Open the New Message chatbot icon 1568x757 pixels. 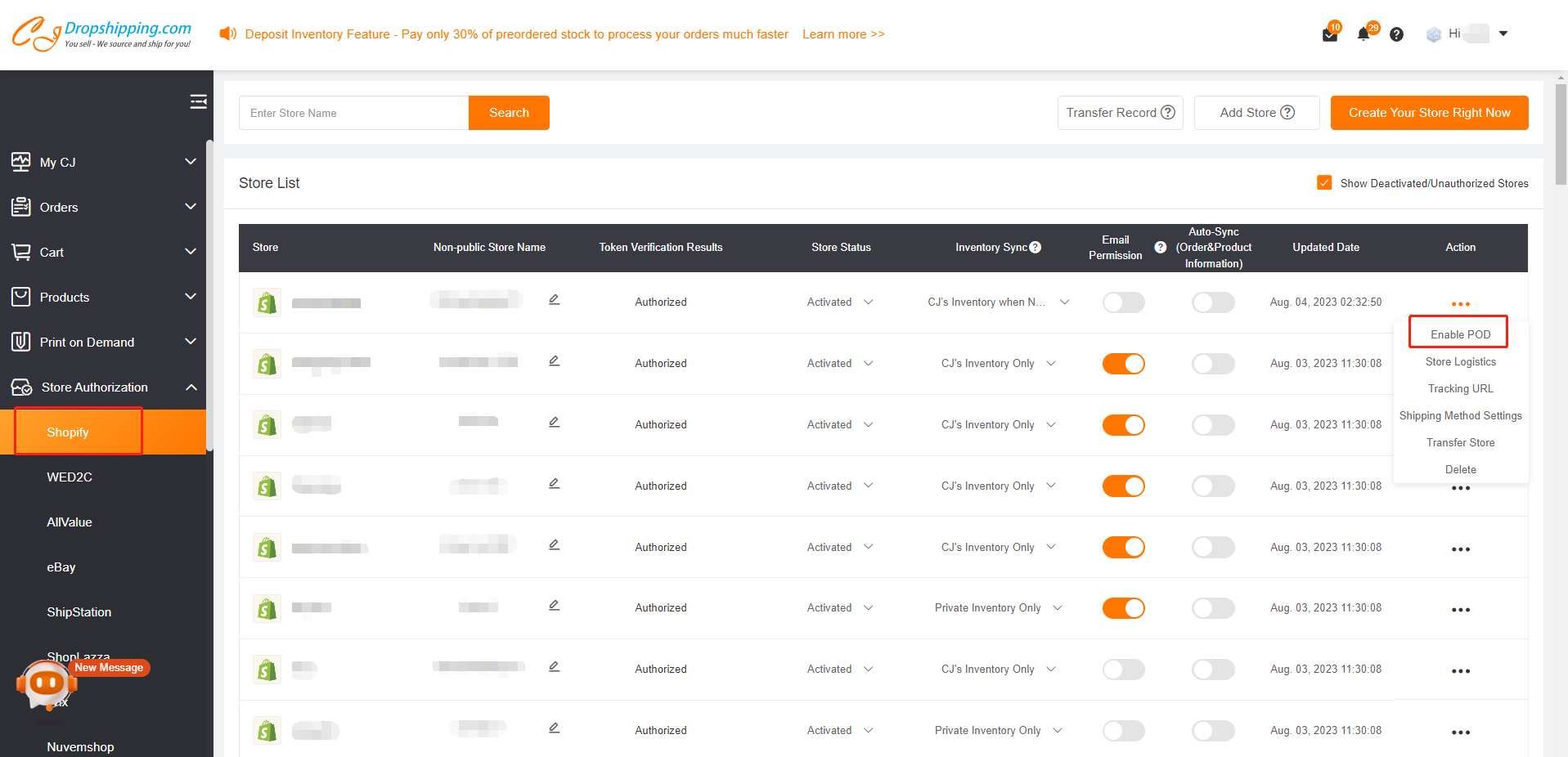[x=47, y=683]
